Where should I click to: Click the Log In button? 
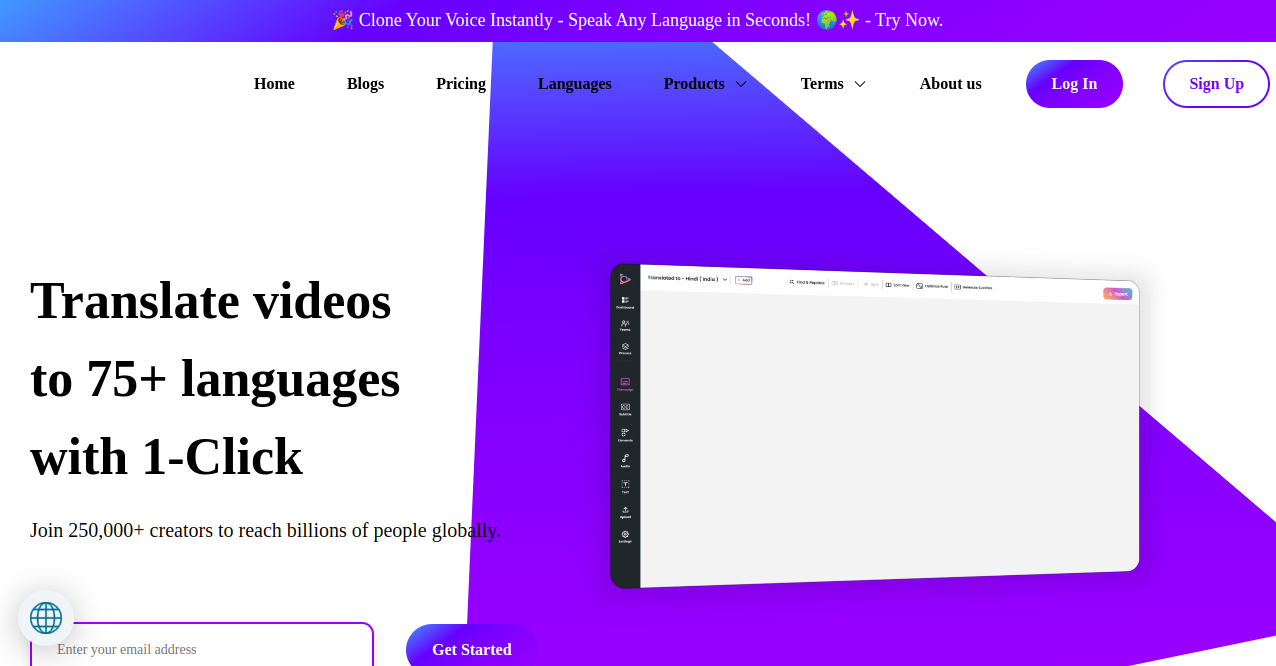(1074, 84)
